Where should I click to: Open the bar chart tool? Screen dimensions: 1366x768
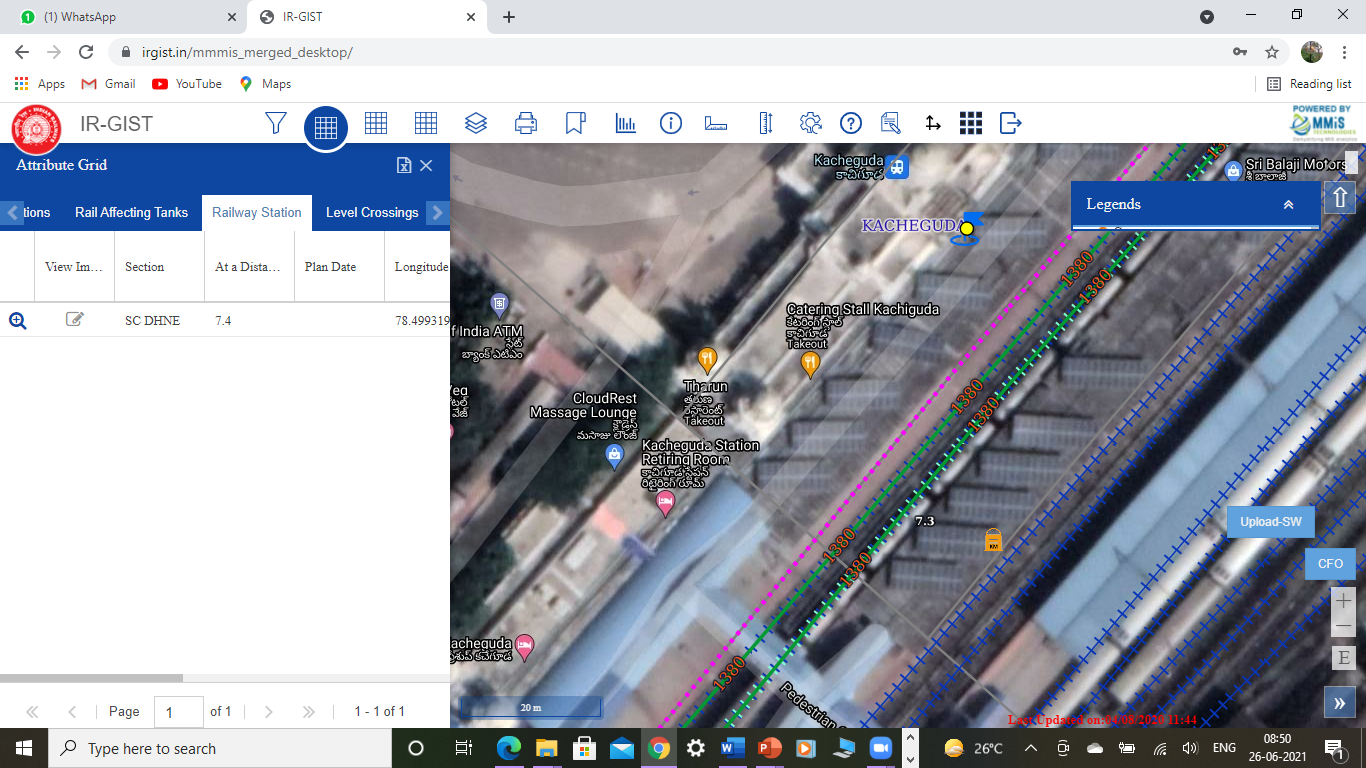point(626,123)
